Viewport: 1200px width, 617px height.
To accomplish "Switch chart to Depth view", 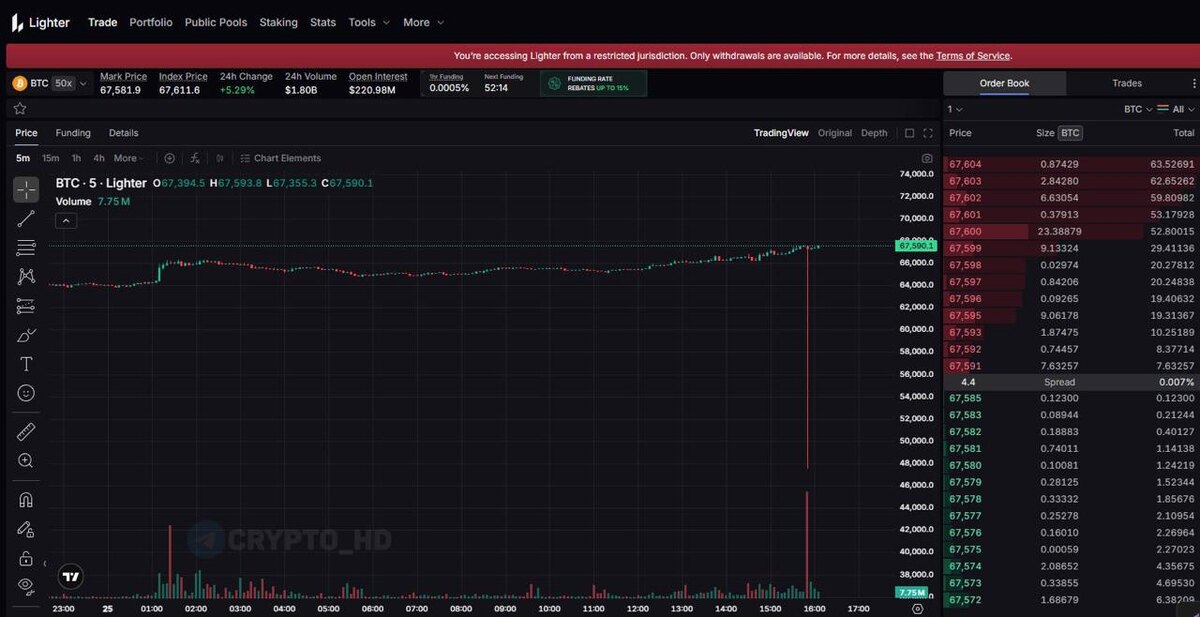I will 874,133.
